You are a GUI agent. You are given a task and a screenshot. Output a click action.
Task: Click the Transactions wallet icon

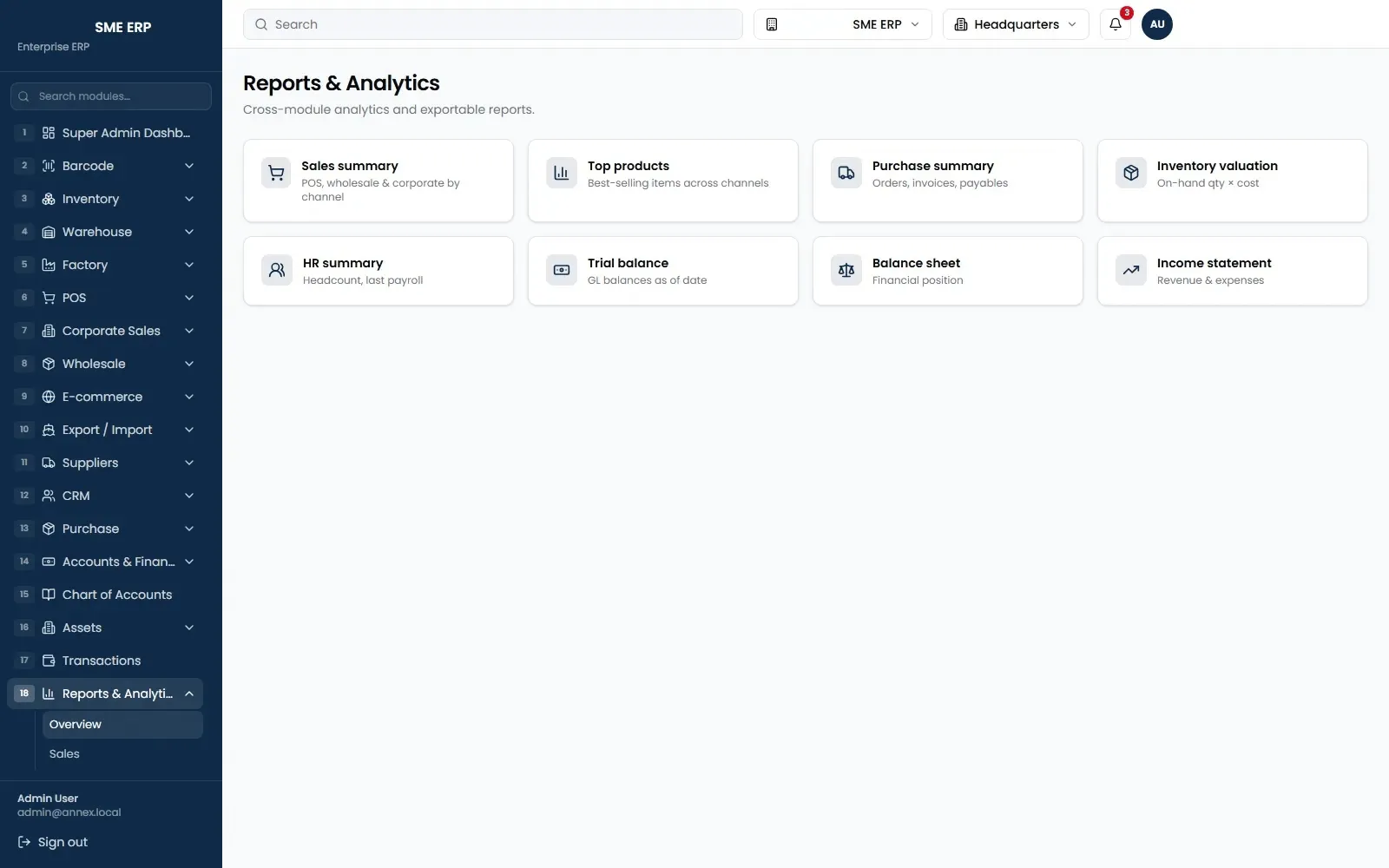(x=49, y=661)
